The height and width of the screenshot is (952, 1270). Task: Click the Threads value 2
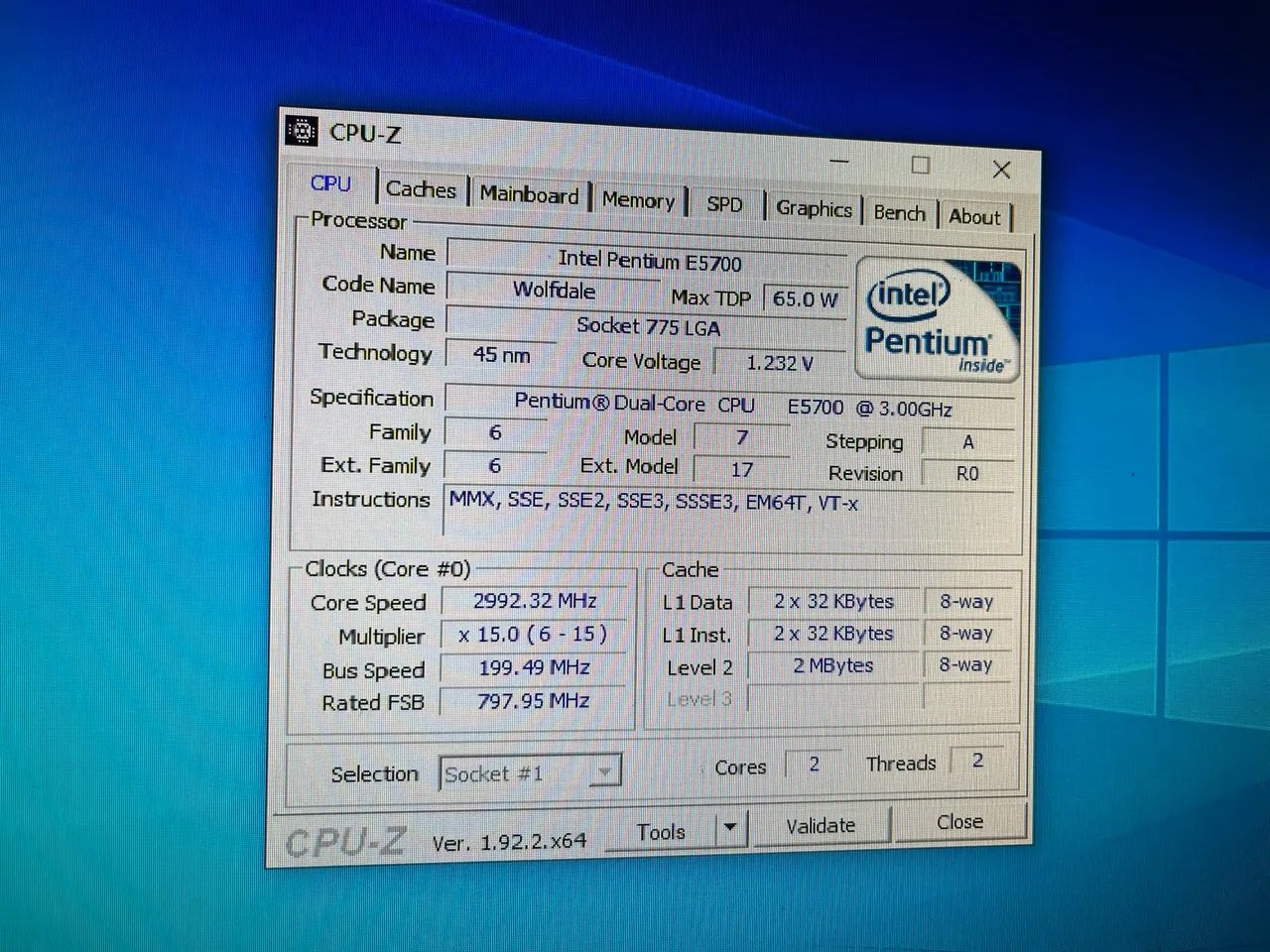(977, 761)
